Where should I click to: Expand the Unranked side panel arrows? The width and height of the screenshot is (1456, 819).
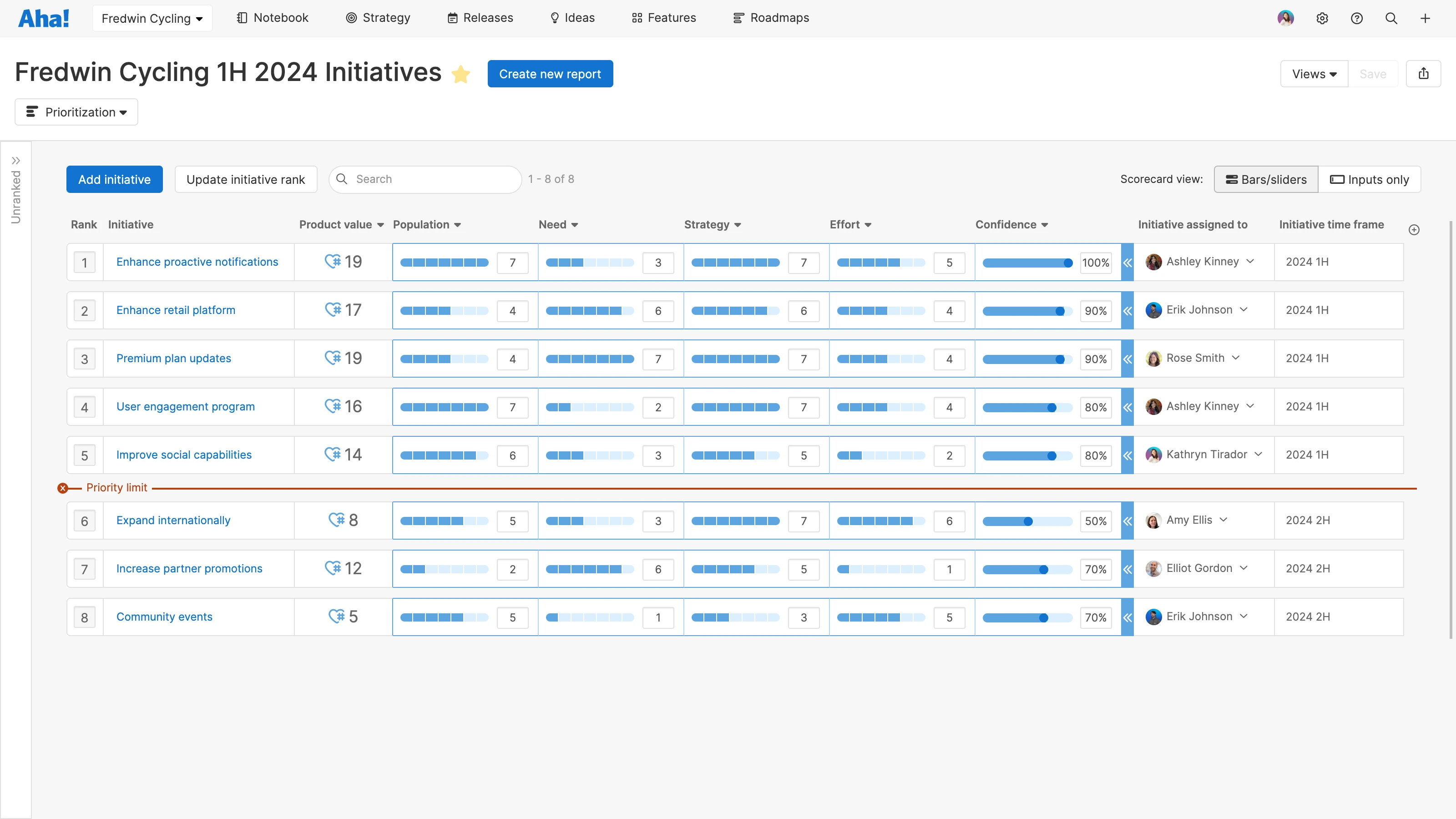[16, 161]
